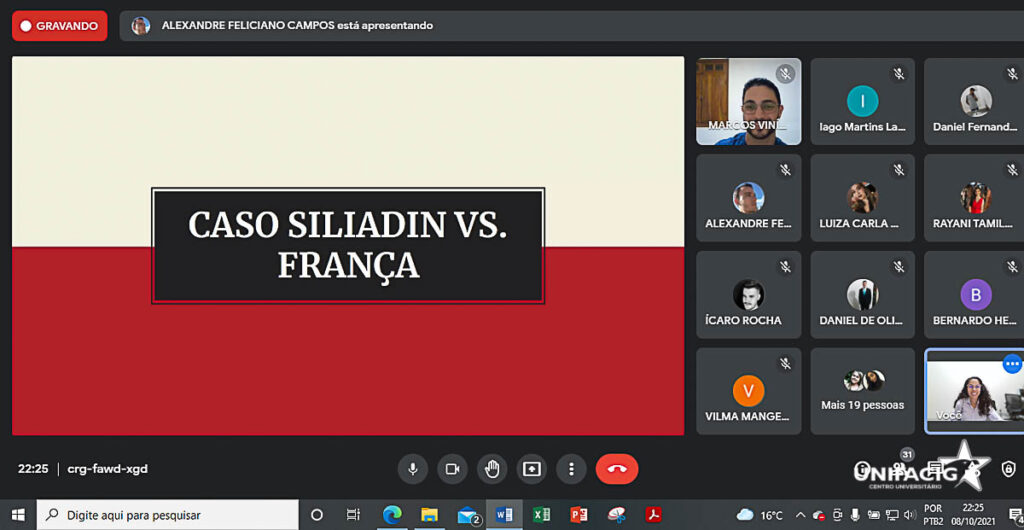Open the 'Mais 19 pessoas' participants tile

(x=862, y=391)
